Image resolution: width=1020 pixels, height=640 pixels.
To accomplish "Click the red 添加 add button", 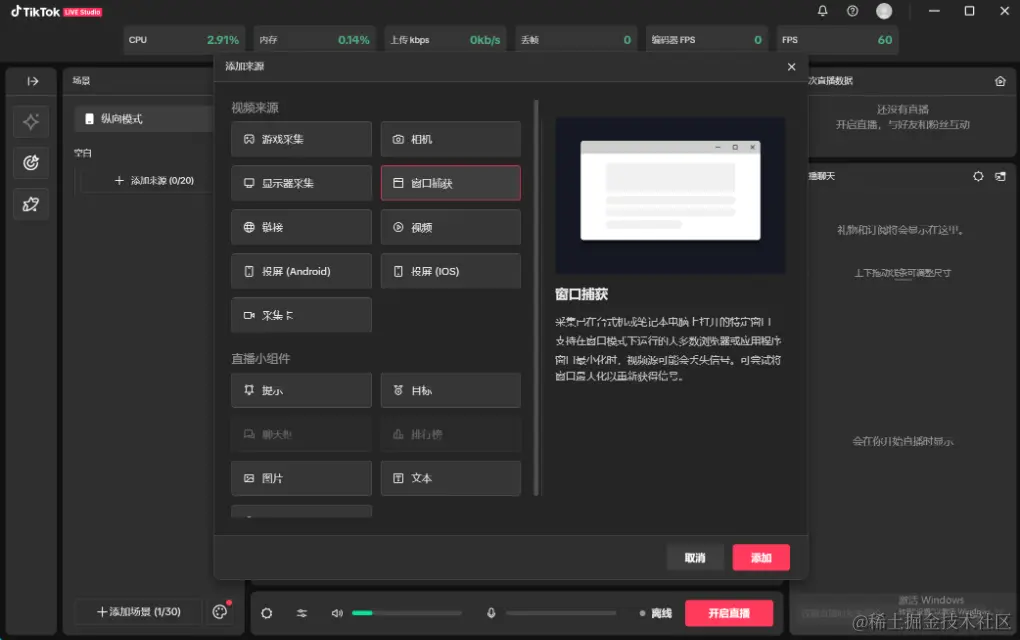I will [761, 557].
